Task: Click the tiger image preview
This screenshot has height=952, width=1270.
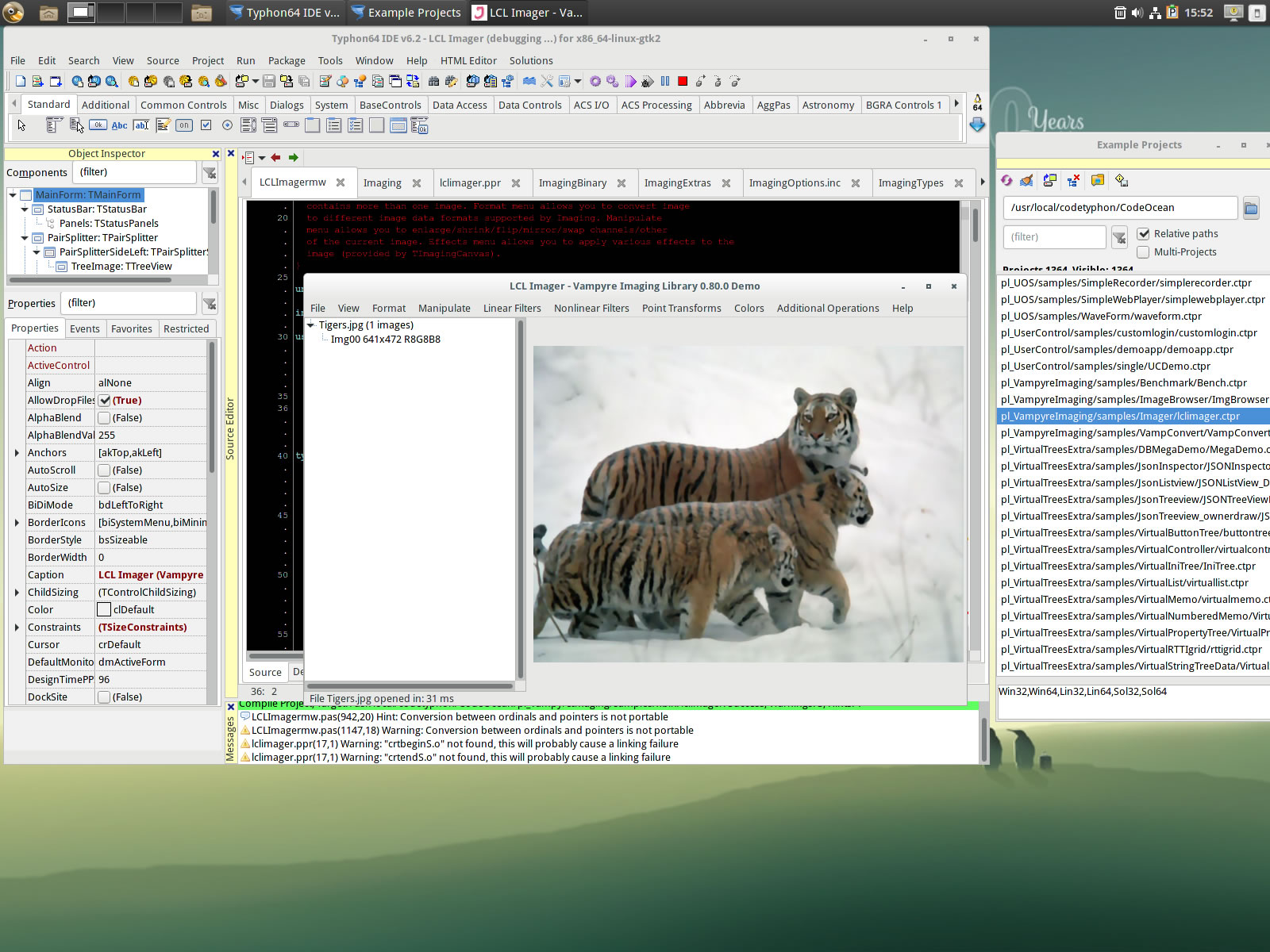Action: click(748, 504)
